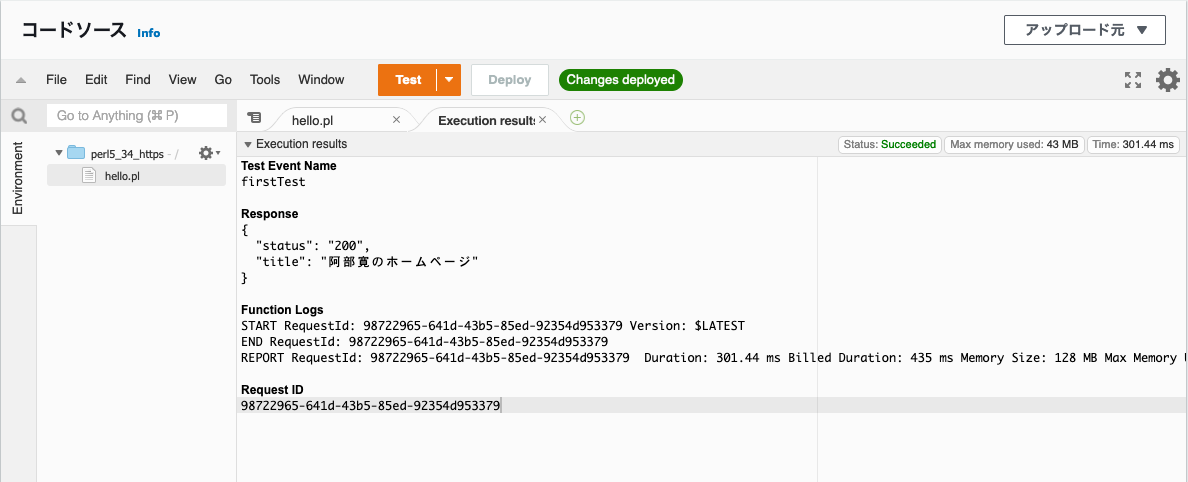The image size is (1188, 482).
Task: Open the Find menu
Action: pos(138,80)
